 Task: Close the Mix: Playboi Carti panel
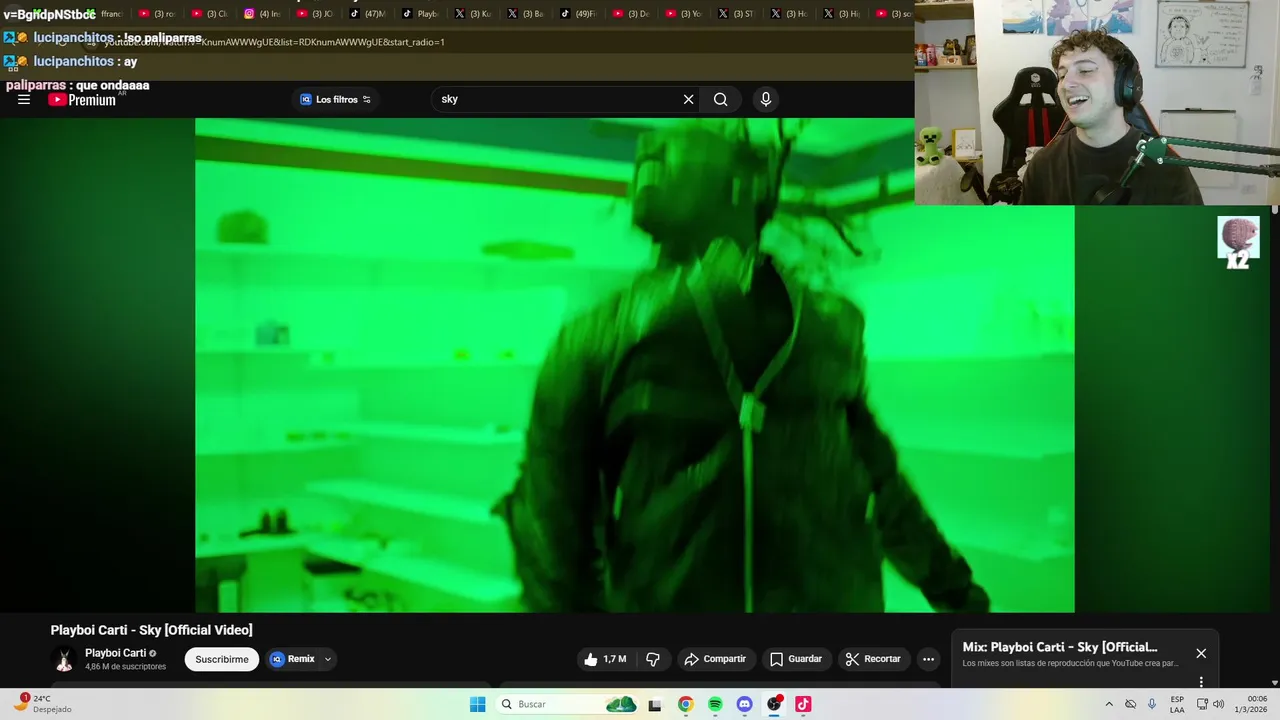pyautogui.click(x=1201, y=653)
